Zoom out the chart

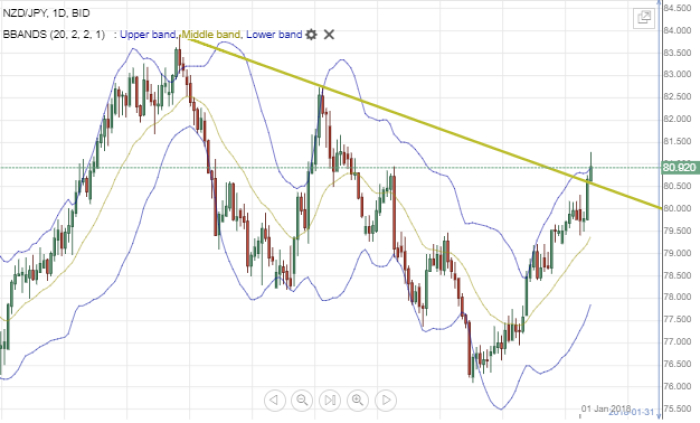pos(302,400)
